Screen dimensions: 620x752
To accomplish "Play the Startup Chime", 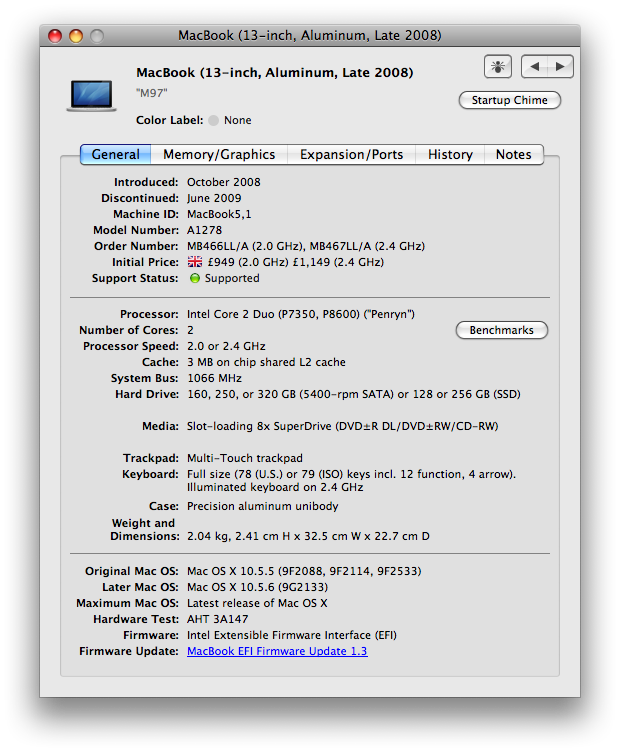I will point(510,100).
